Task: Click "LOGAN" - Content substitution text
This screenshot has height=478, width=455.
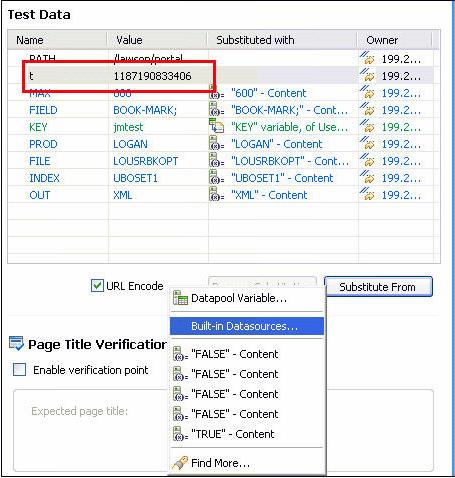Action: 277,144
